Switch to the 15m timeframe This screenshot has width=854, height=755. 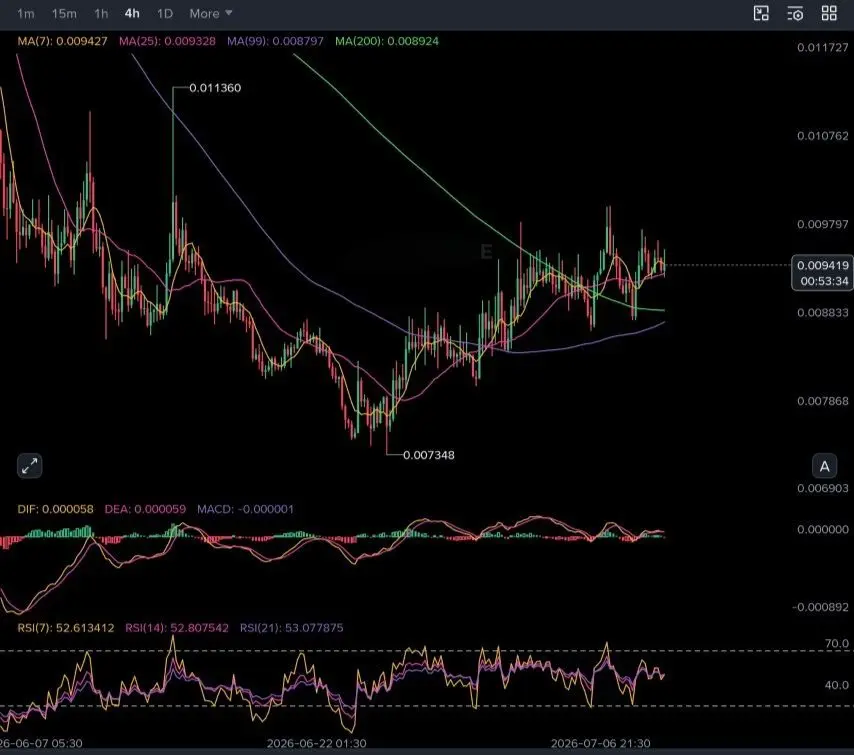pos(64,14)
